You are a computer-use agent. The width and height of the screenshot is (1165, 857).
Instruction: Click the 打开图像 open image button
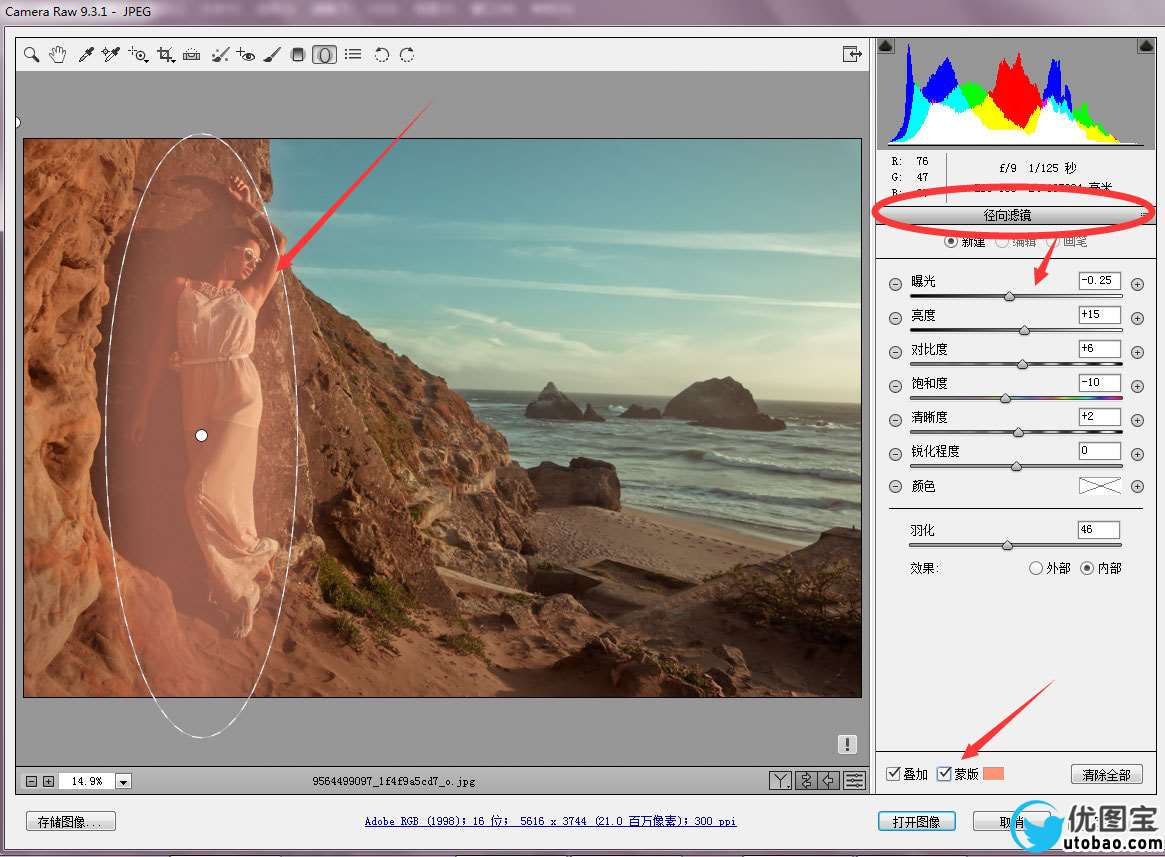[x=916, y=821]
